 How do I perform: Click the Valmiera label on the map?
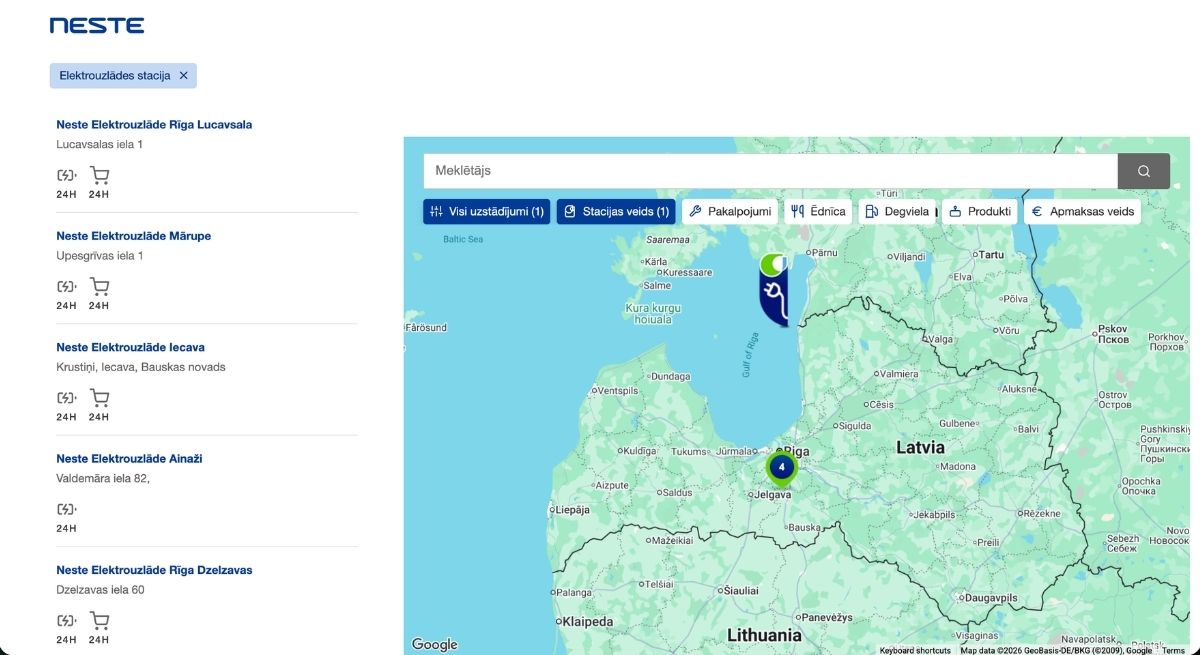pos(899,374)
